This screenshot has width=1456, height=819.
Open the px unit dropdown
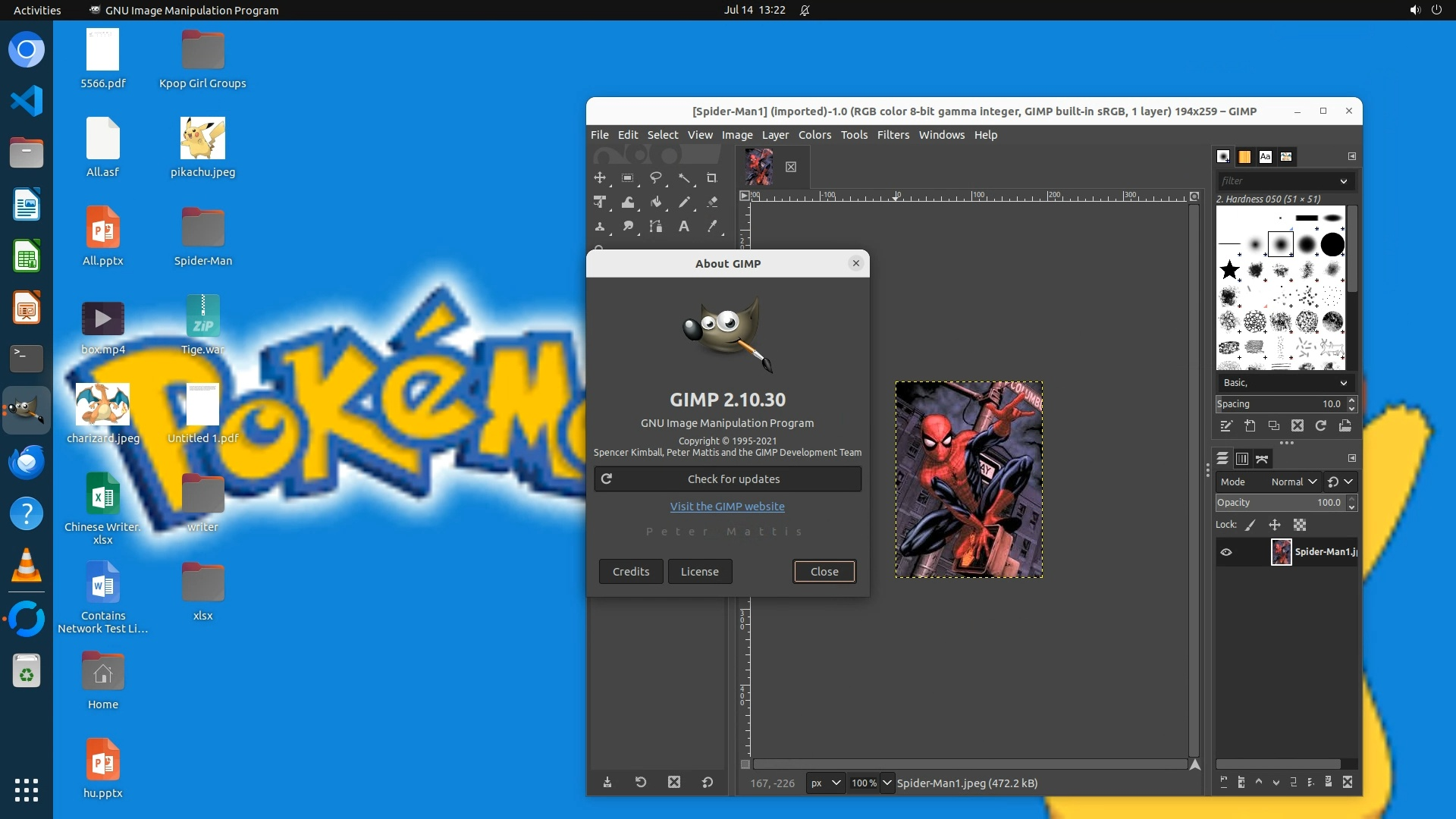click(x=825, y=783)
